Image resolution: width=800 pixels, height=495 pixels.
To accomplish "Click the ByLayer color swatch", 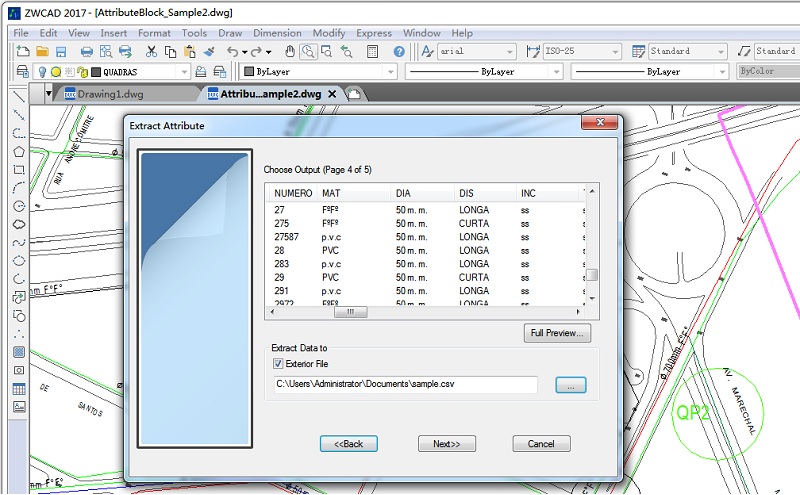I will pos(249,71).
